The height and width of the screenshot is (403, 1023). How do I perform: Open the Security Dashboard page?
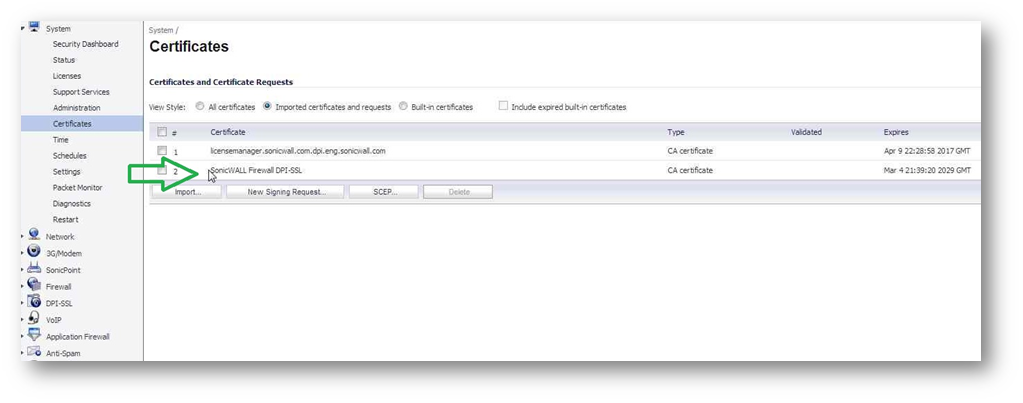(85, 44)
